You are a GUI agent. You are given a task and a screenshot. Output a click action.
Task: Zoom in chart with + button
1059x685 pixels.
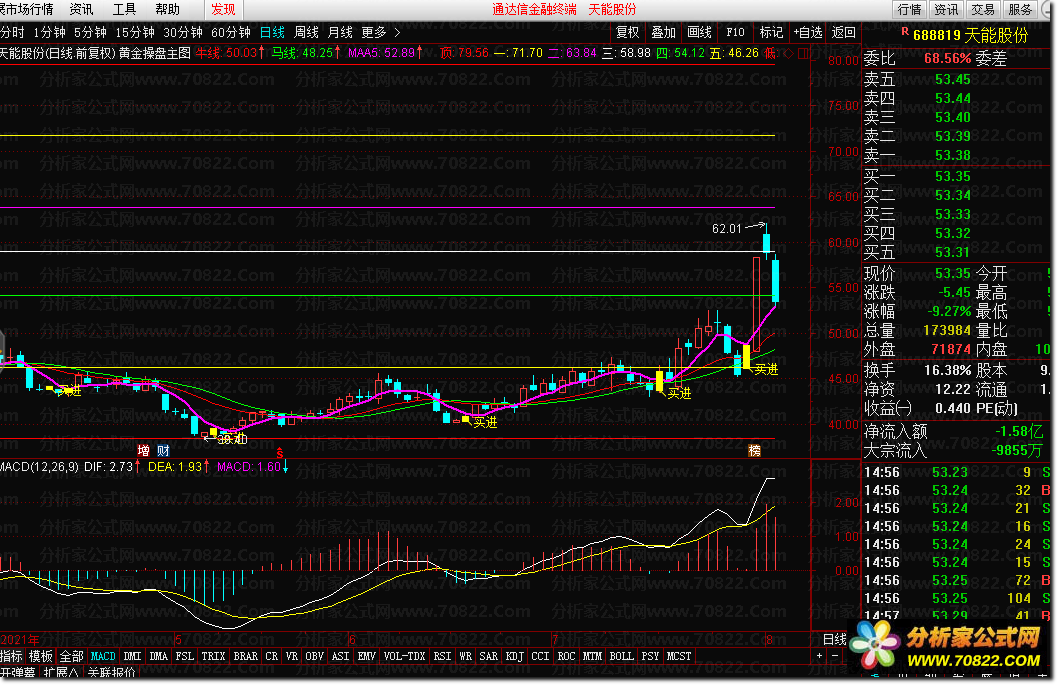click(x=820, y=655)
